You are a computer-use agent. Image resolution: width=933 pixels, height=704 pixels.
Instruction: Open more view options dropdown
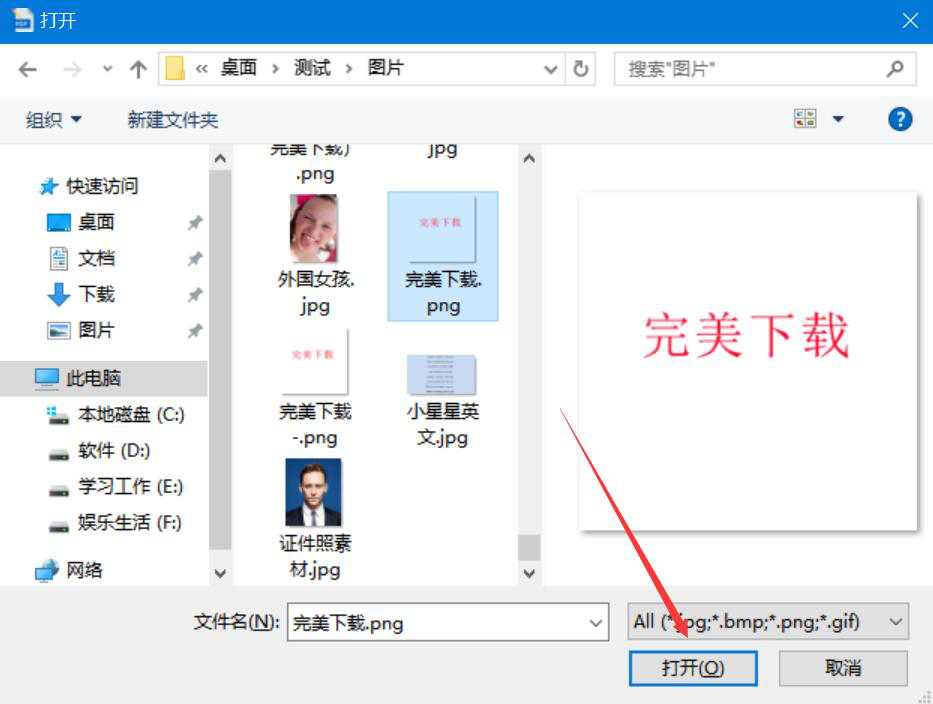click(838, 119)
